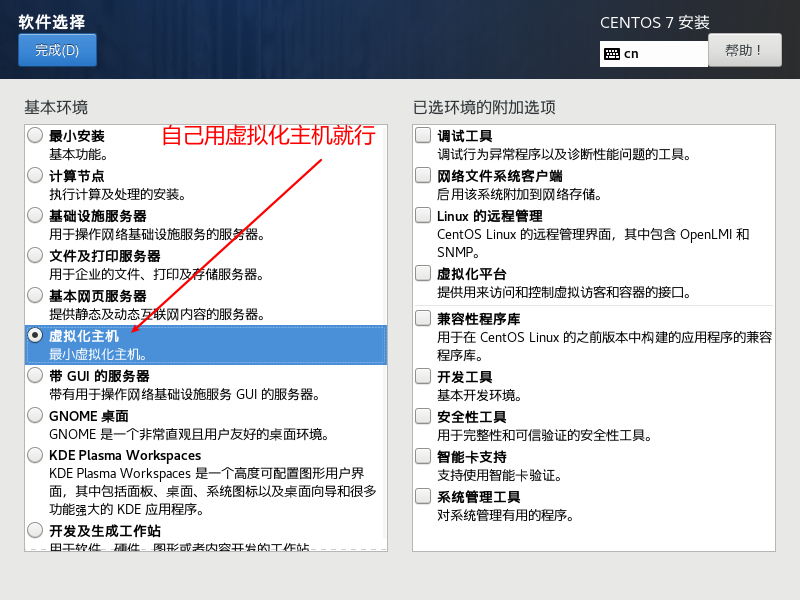This screenshot has width=800, height=600.
Task: Select KDE Plasma Workspaces radio button
Action: tap(35, 455)
